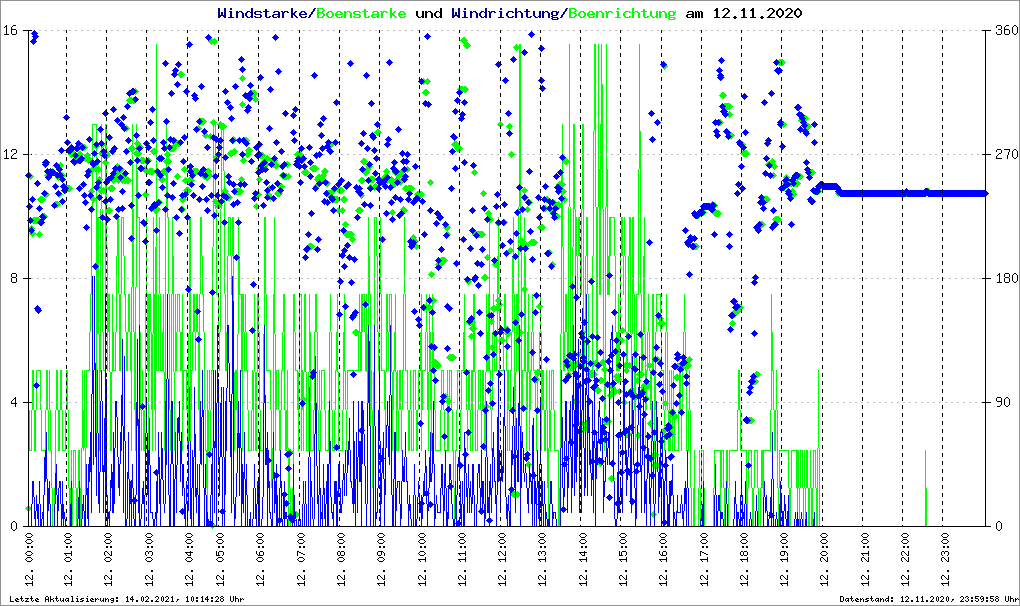Screen dimensions: 1020x606
Task: Click the 'Windrichtung' title word
Action: 506,13
